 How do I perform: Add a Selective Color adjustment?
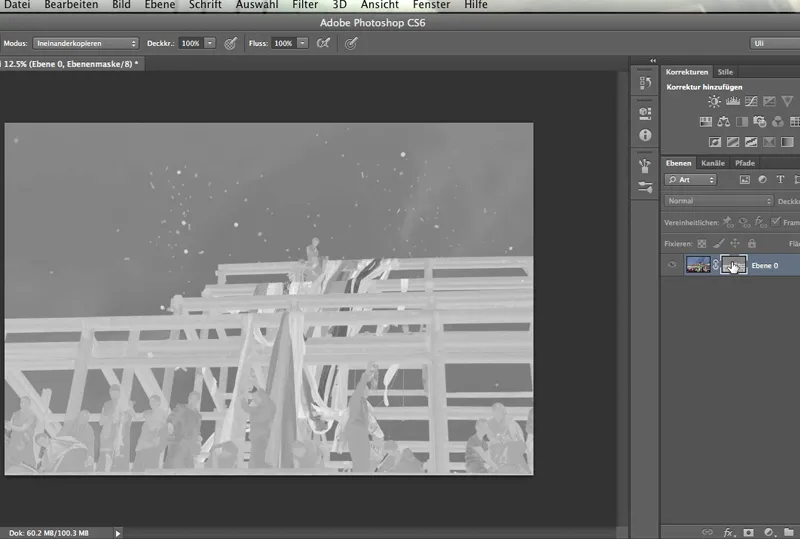(769, 142)
